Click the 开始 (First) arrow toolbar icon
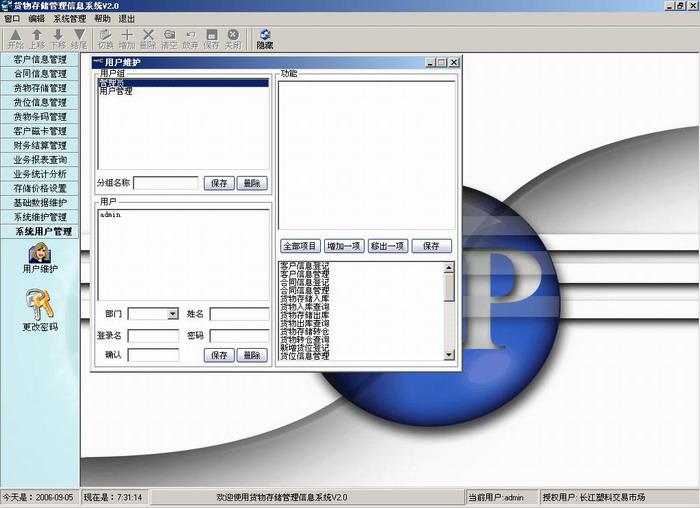This screenshot has height=508, width=700. pos(15,38)
